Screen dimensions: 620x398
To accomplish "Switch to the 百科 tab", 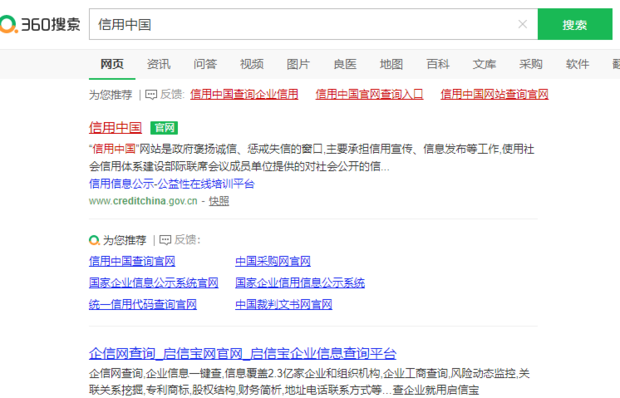I will click(438, 64).
